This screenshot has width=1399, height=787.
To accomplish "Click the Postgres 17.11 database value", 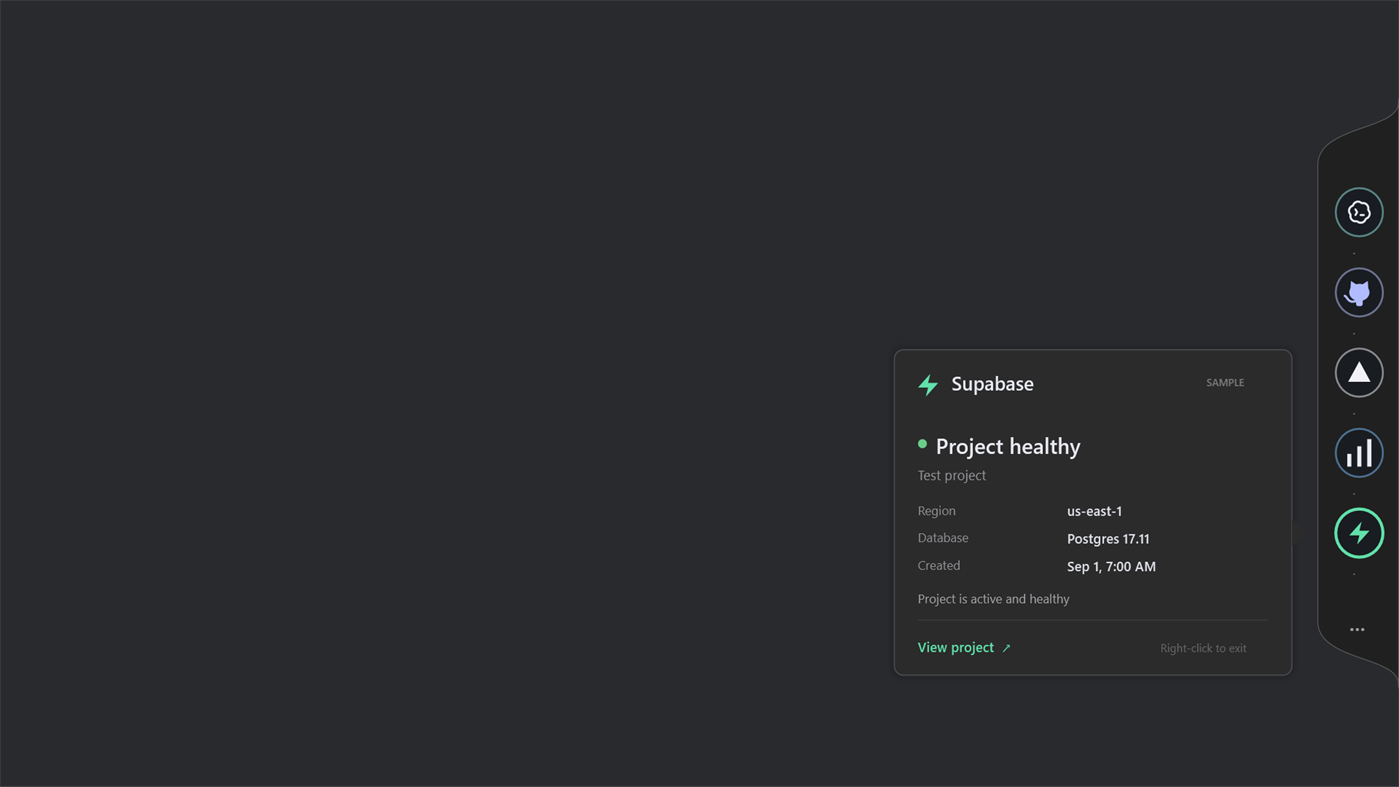I will [1108, 539].
